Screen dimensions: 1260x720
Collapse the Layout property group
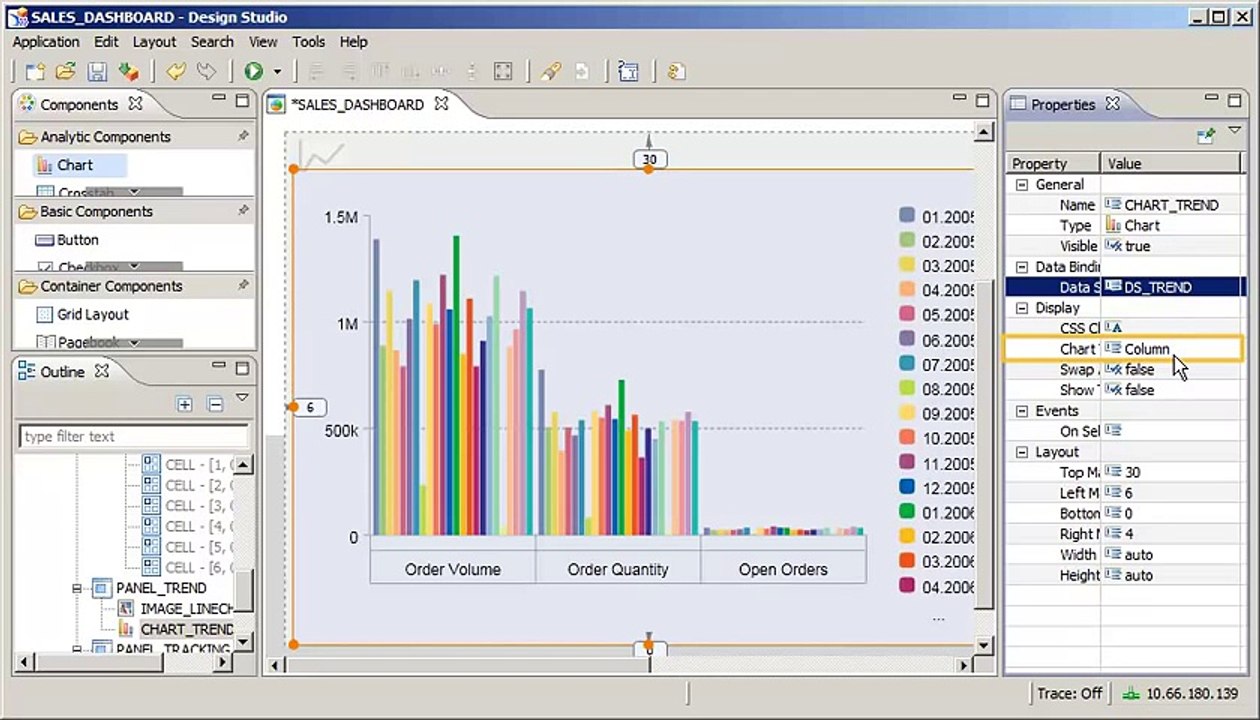(x=1022, y=452)
